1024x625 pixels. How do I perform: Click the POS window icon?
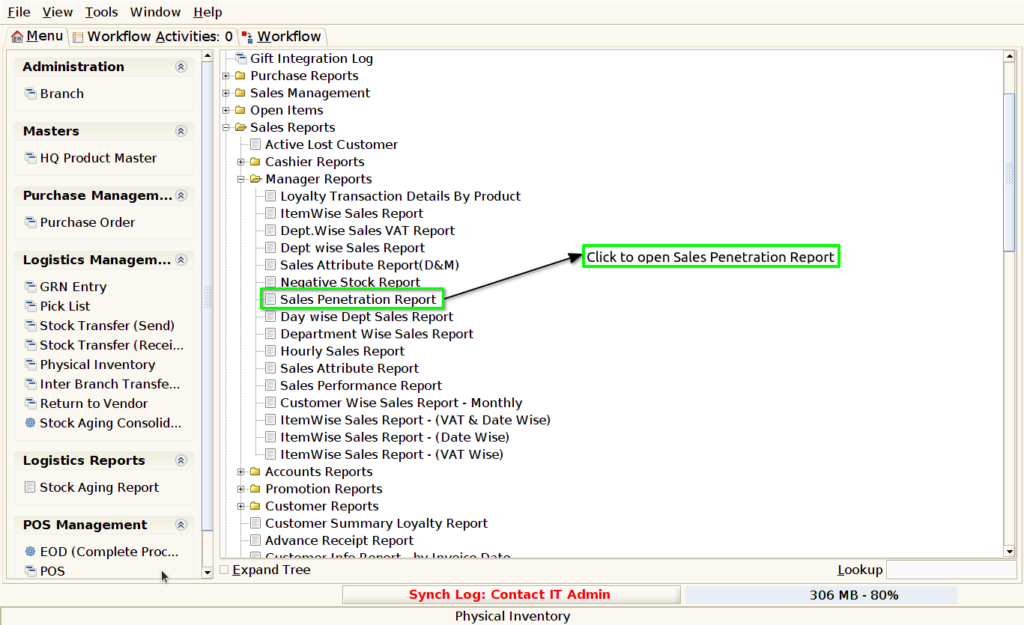pos(30,571)
